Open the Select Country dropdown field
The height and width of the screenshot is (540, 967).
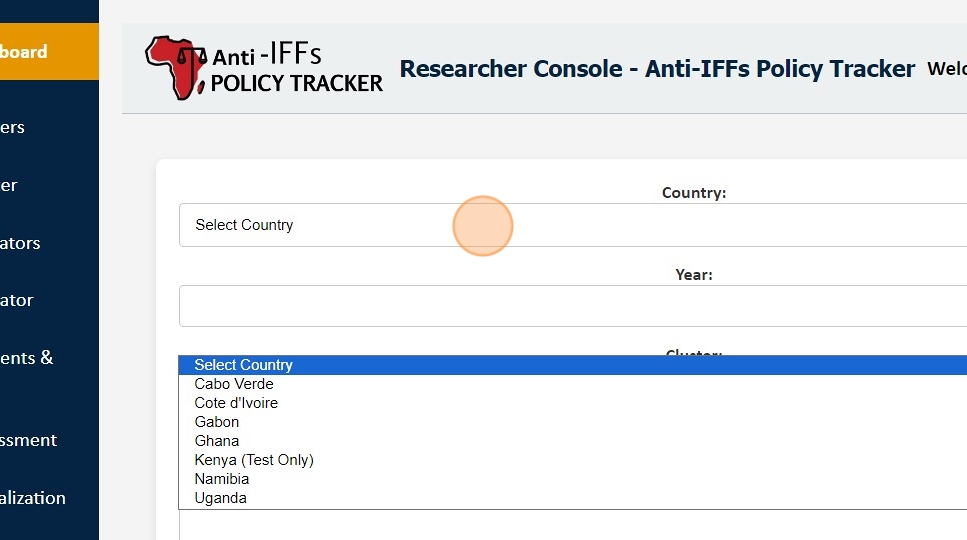(572, 225)
